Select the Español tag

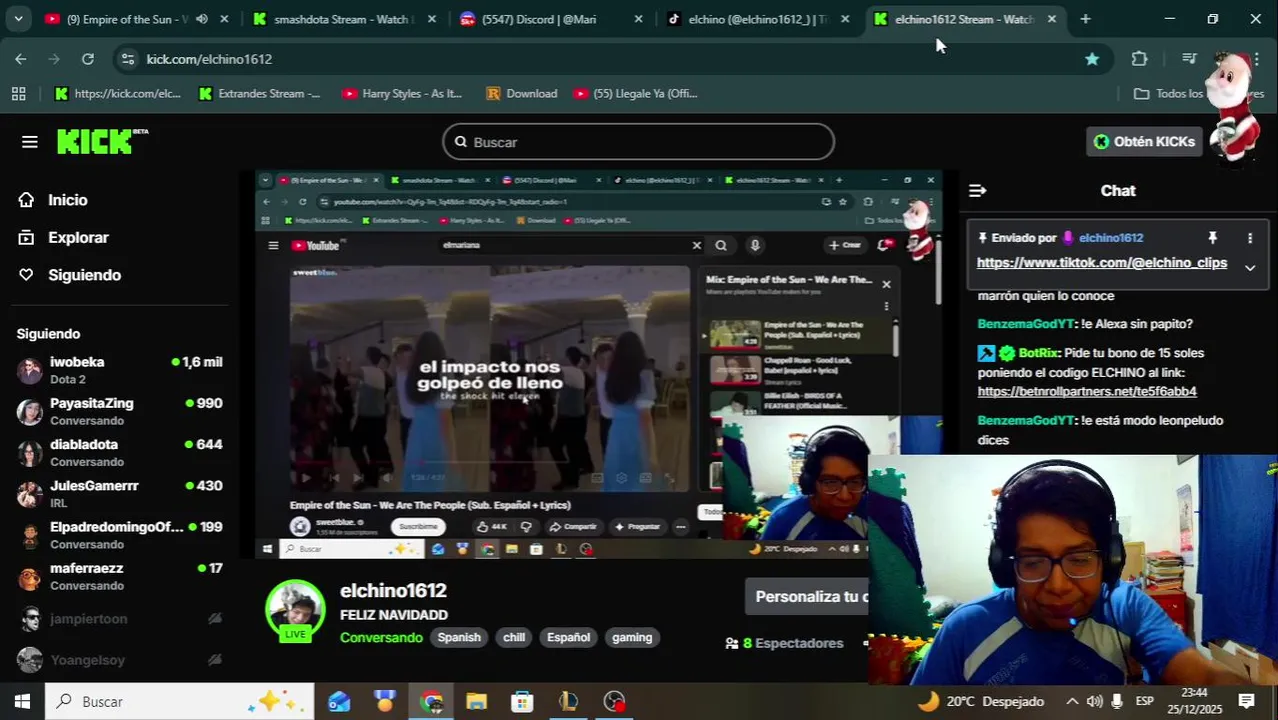point(568,638)
